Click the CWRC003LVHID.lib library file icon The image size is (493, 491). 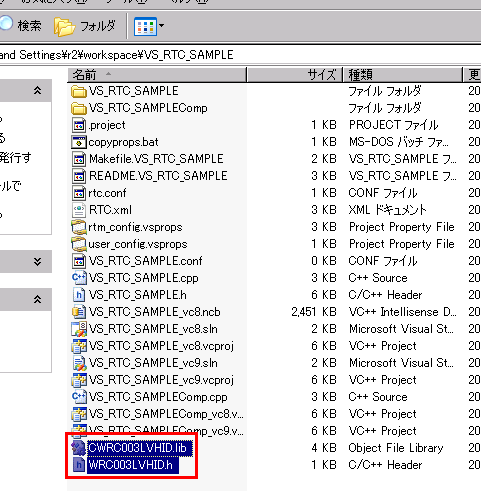tap(79, 448)
